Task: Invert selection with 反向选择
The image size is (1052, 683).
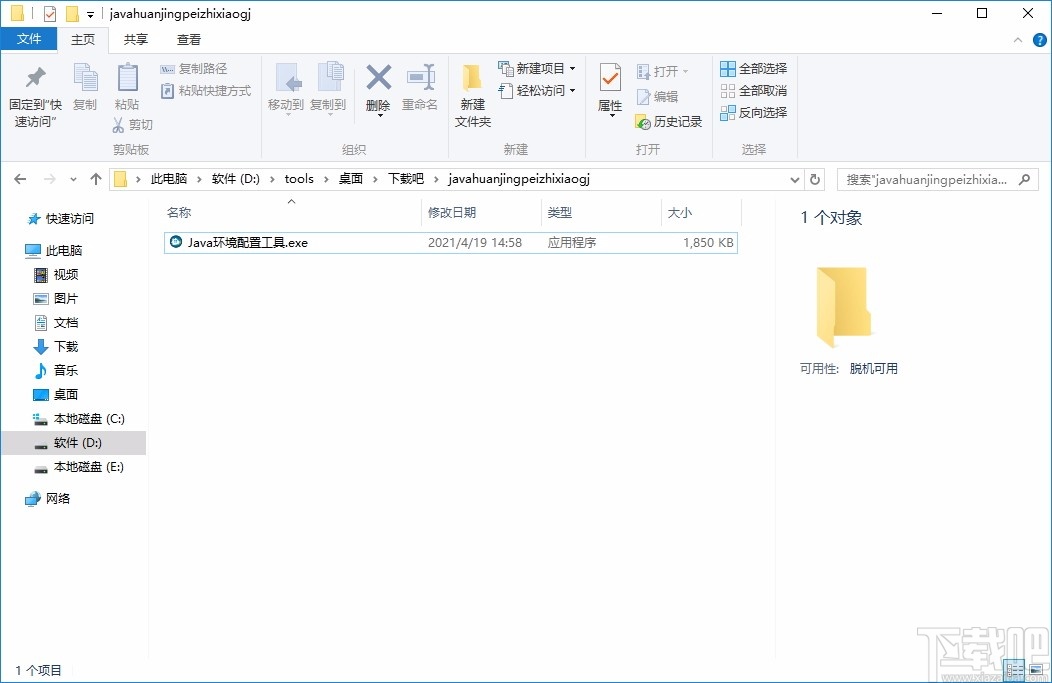Action: (x=752, y=112)
